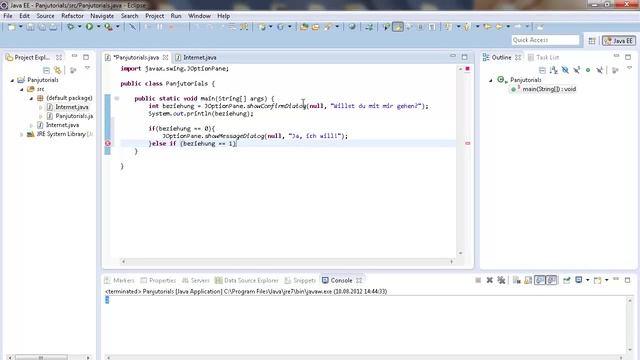Screen dimensions: 640x360
Task: Expand the JRE System Library node
Action: 22,134
